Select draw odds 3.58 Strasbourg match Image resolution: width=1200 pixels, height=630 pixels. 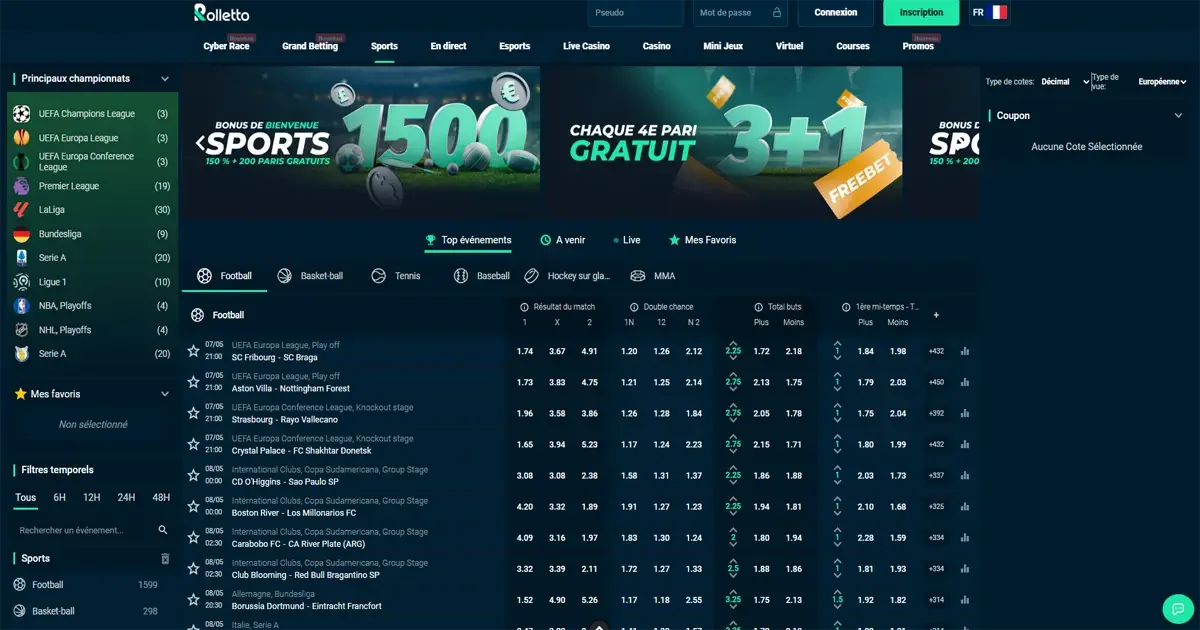click(x=557, y=413)
